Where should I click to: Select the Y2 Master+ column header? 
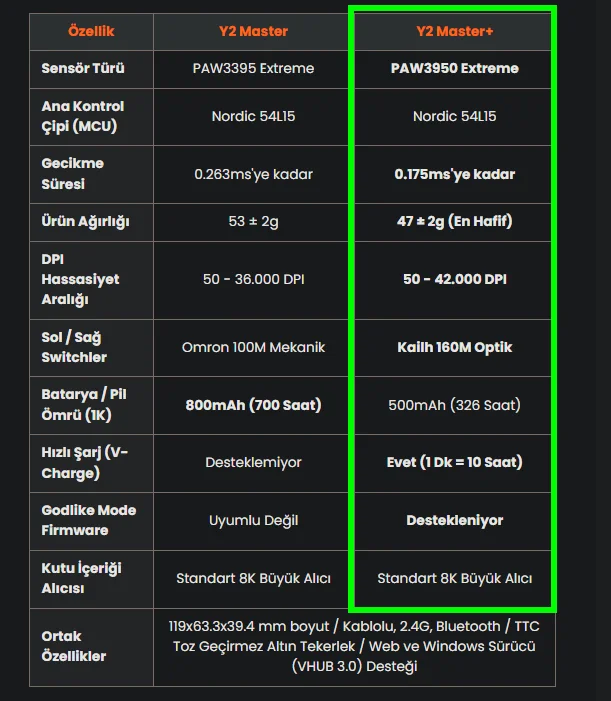click(x=455, y=31)
